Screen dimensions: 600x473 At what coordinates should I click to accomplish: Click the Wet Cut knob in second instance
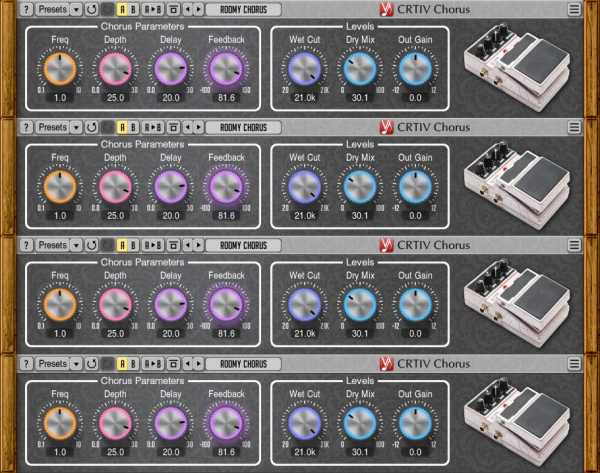(x=305, y=187)
